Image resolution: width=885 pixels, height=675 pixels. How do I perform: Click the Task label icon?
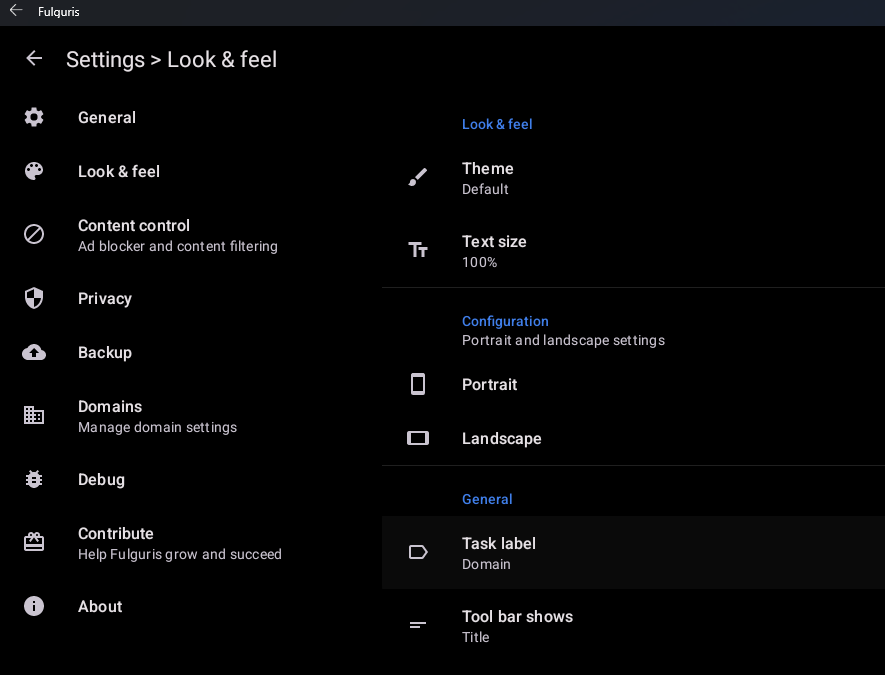point(417,552)
